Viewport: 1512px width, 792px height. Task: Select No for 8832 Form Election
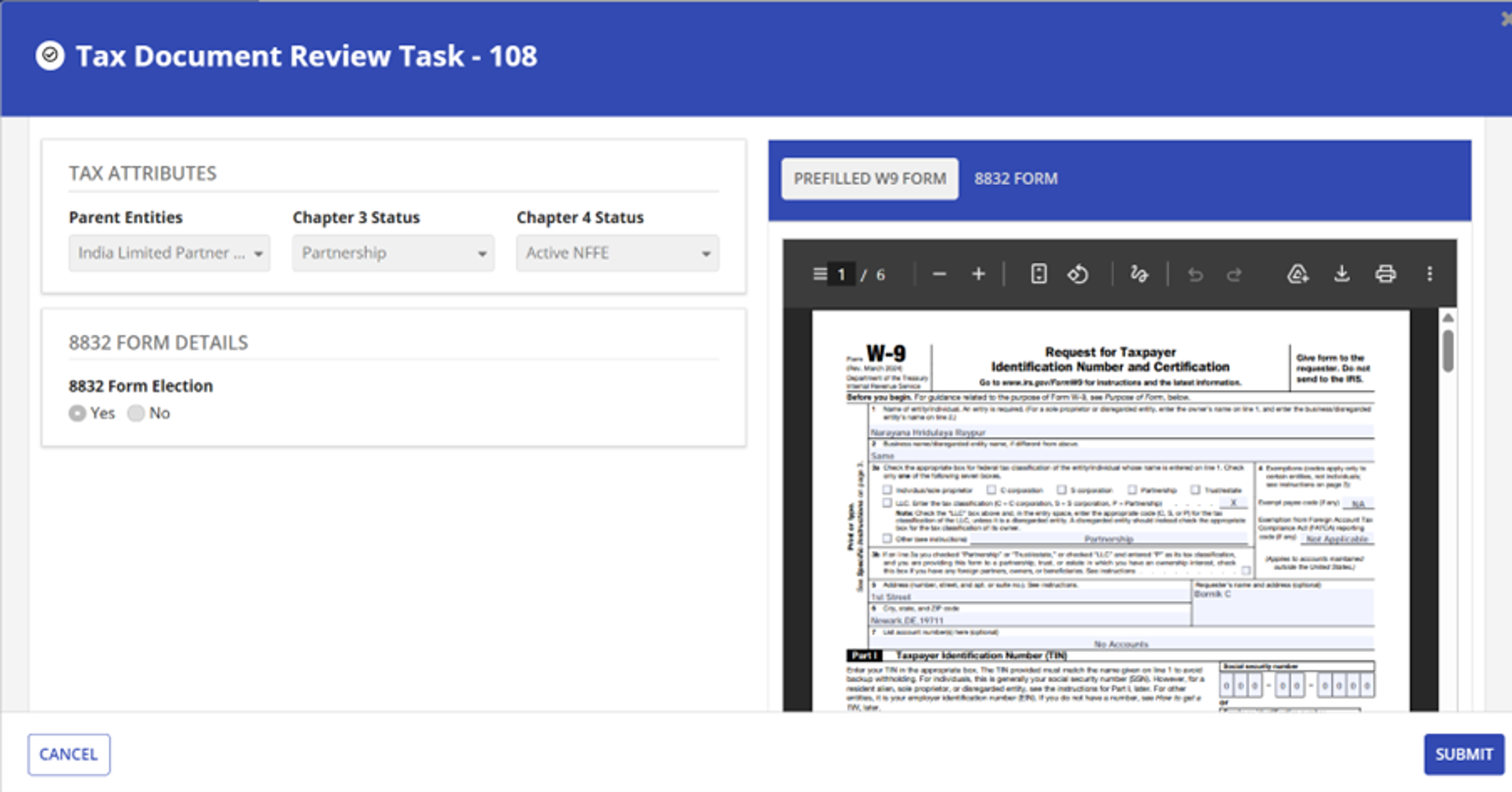(136, 413)
